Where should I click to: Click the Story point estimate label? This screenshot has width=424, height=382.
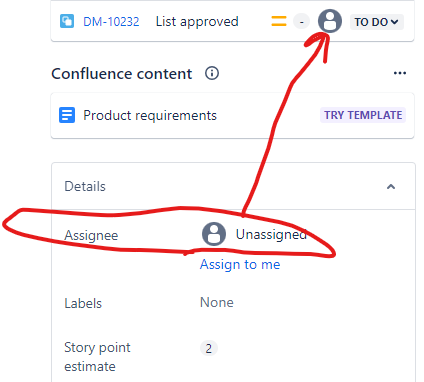(97, 357)
